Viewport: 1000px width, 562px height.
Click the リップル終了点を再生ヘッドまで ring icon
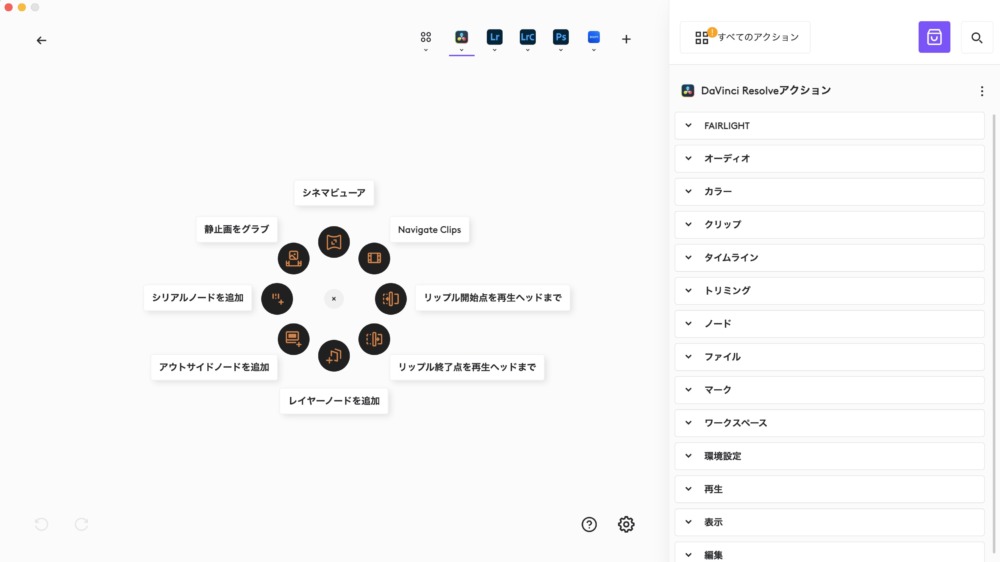[374, 339]
